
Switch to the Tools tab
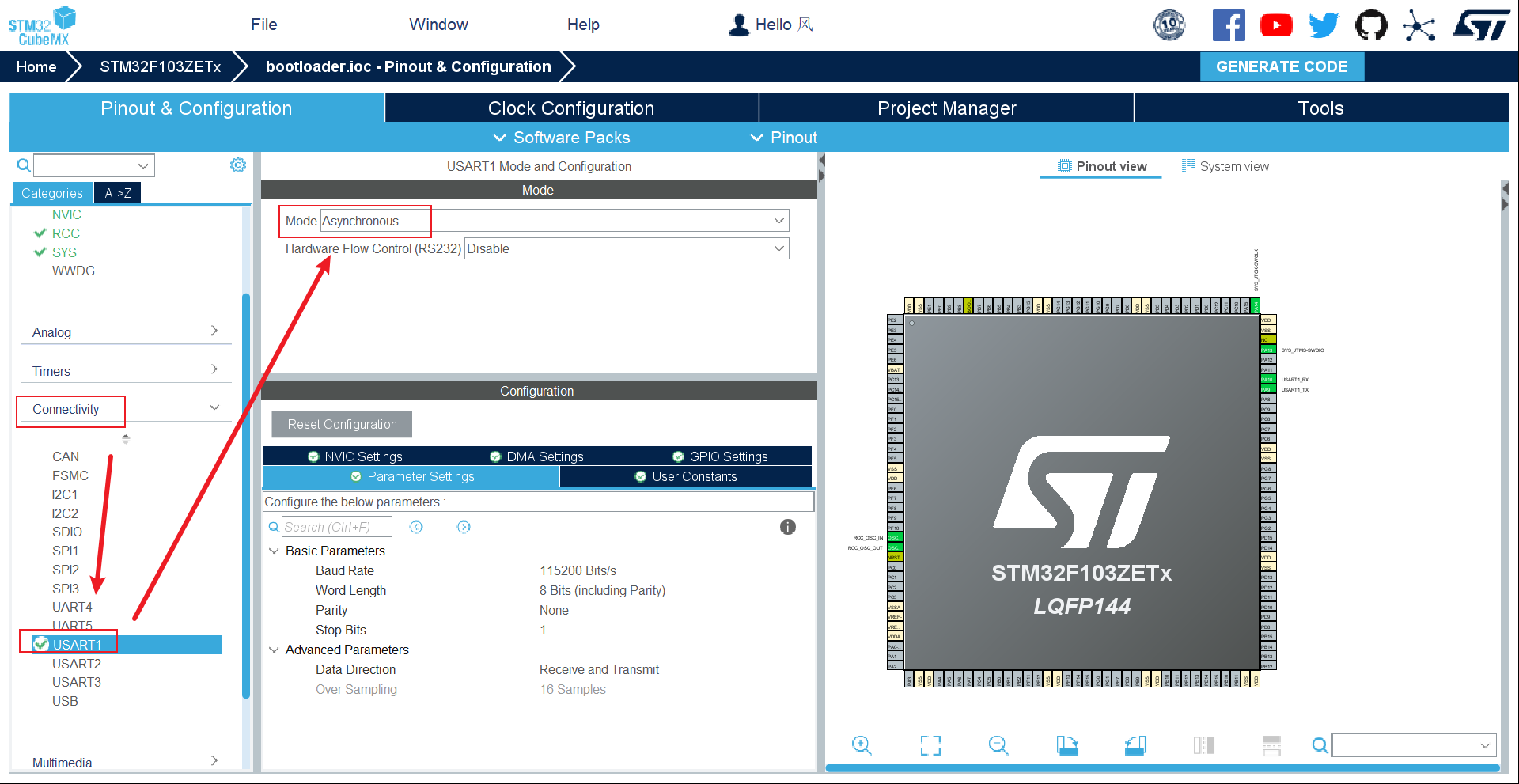[1320, 108]
